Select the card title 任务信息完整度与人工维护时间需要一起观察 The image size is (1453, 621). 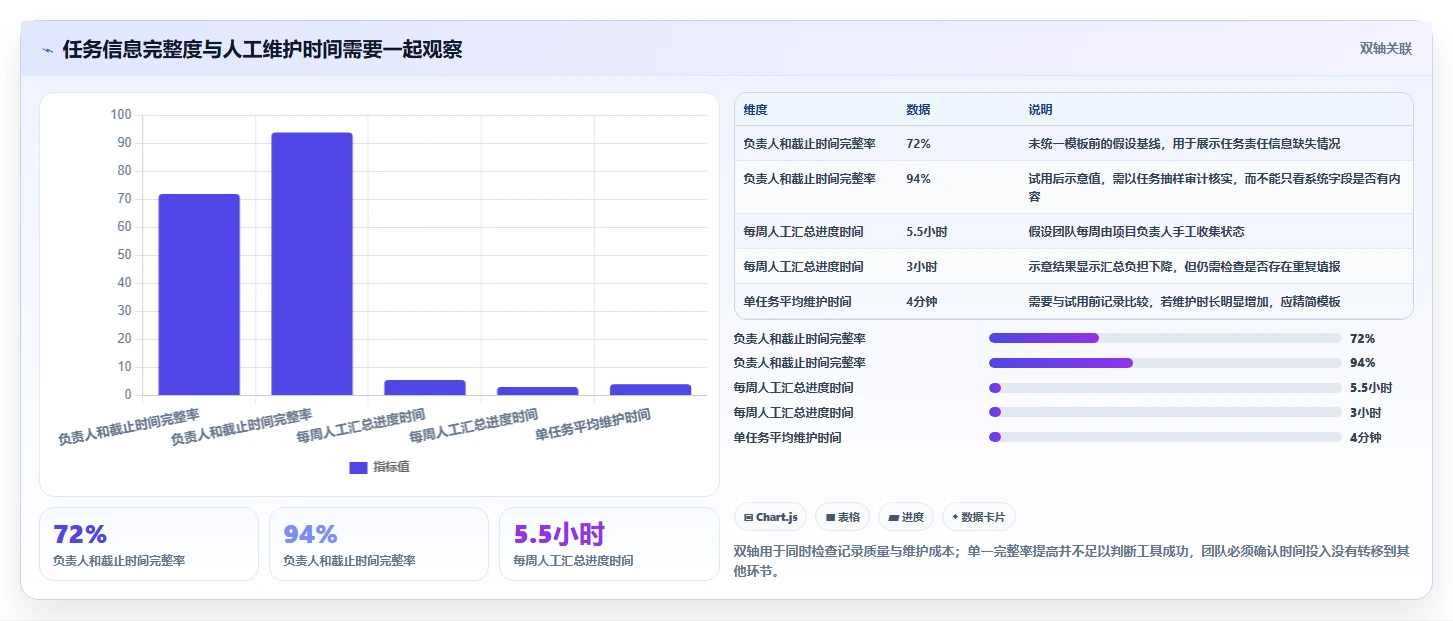(x=262, y=50)
